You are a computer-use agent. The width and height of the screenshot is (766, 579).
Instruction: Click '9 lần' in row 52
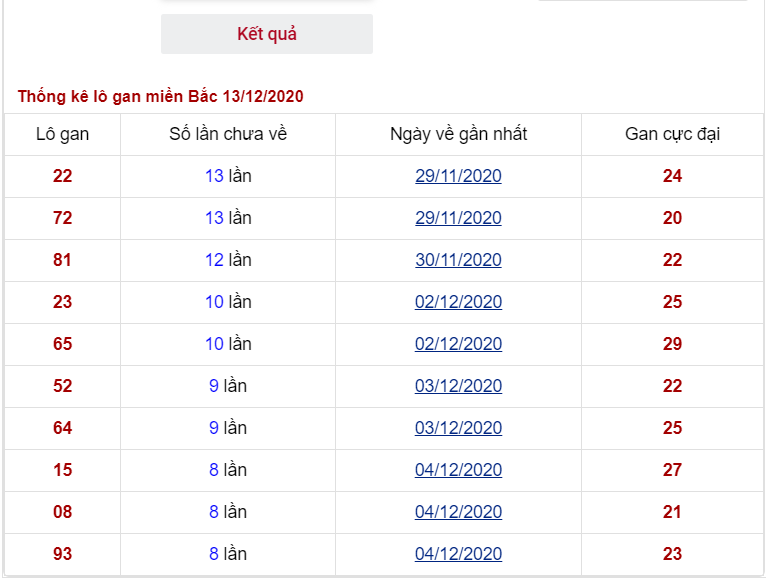coord(228,386)
